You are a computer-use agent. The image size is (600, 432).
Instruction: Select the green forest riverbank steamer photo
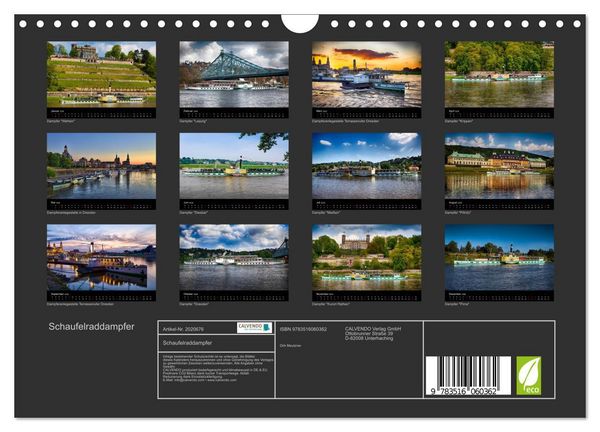[x=499, y=75]
